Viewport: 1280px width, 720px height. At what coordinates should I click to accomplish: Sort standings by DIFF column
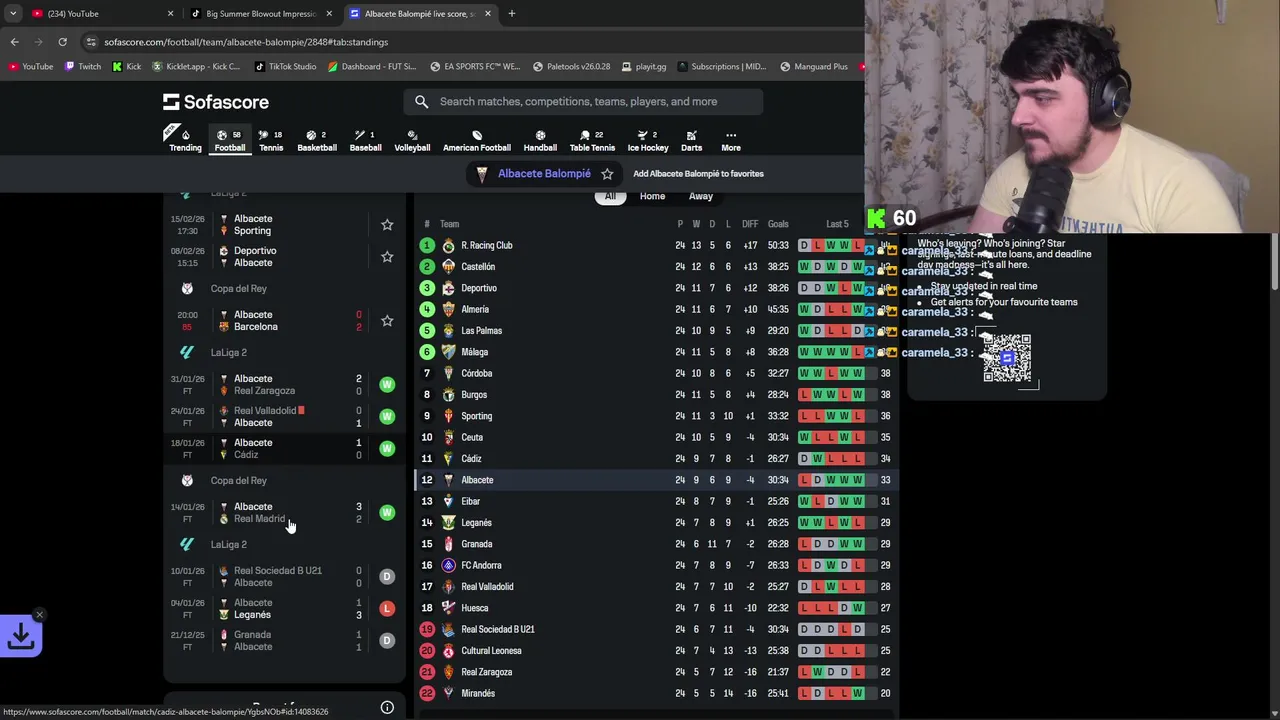[x=750, y=224]
